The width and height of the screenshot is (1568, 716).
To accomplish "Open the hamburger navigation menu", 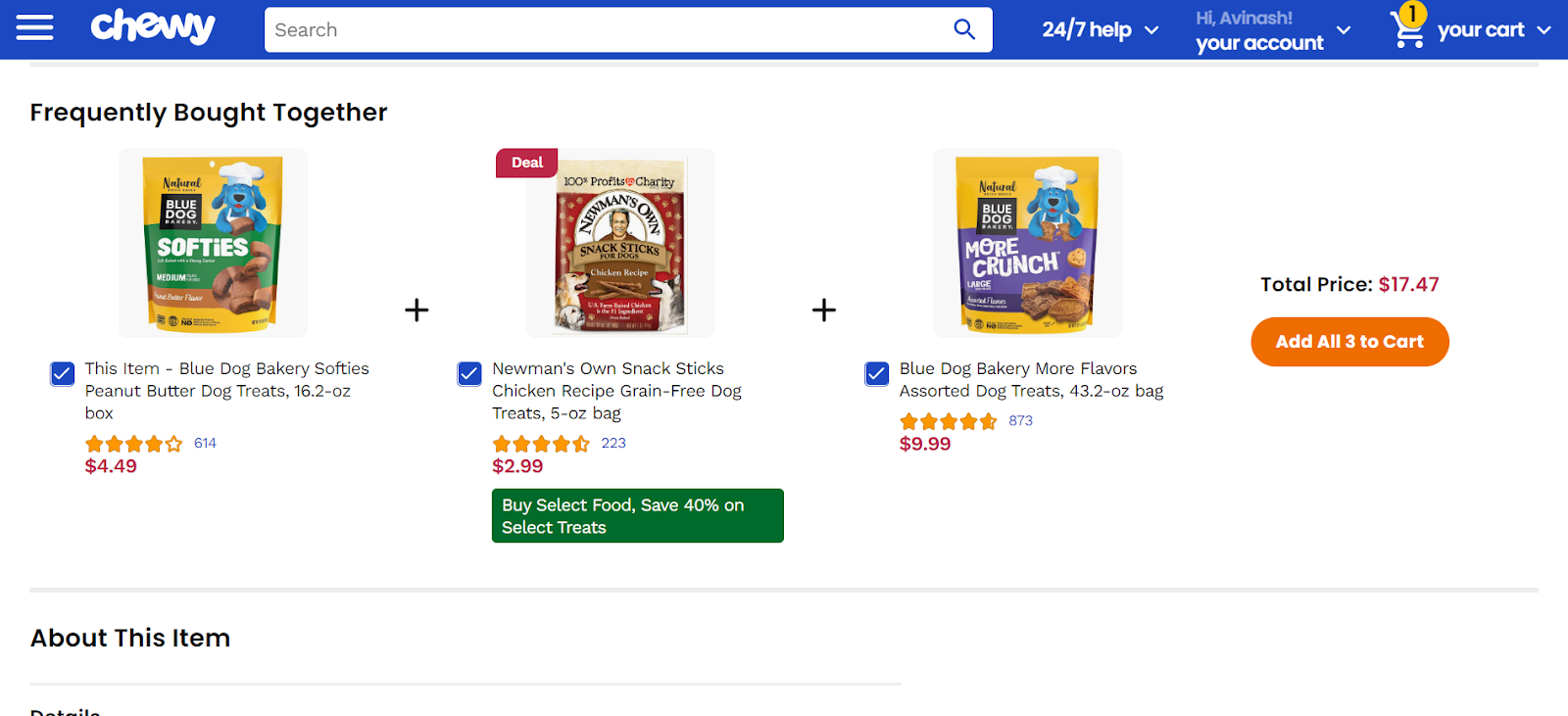I will (35, 28).
